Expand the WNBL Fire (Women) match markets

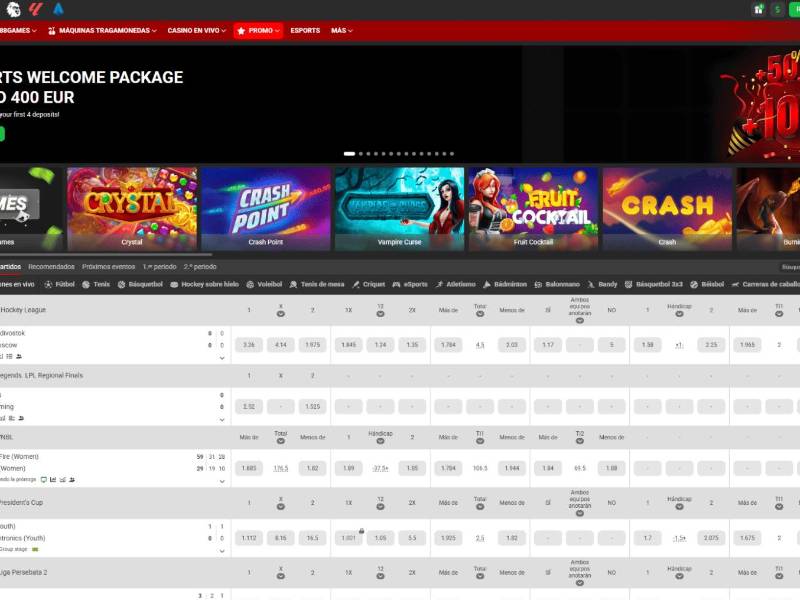click(x=222, y=481)
